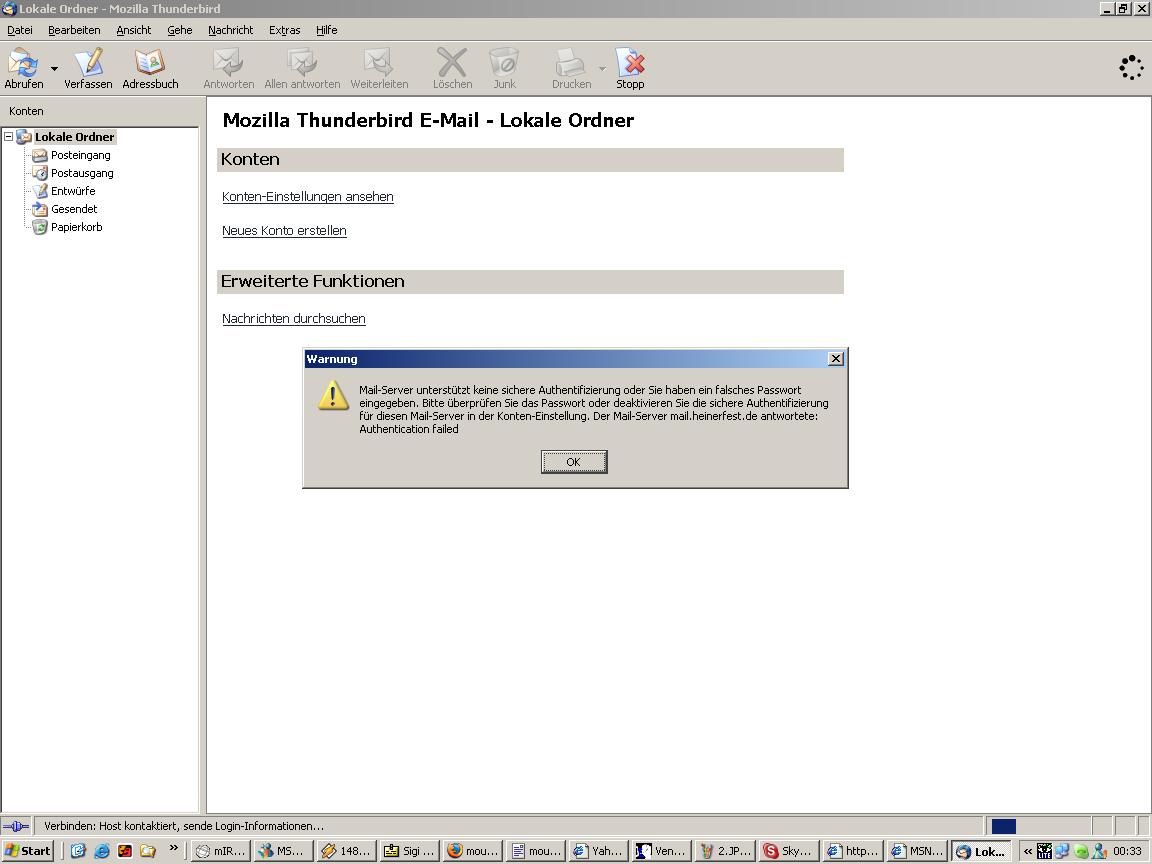
Task: Select the Lokale Ordner account
Action: (x=74, y=137)
